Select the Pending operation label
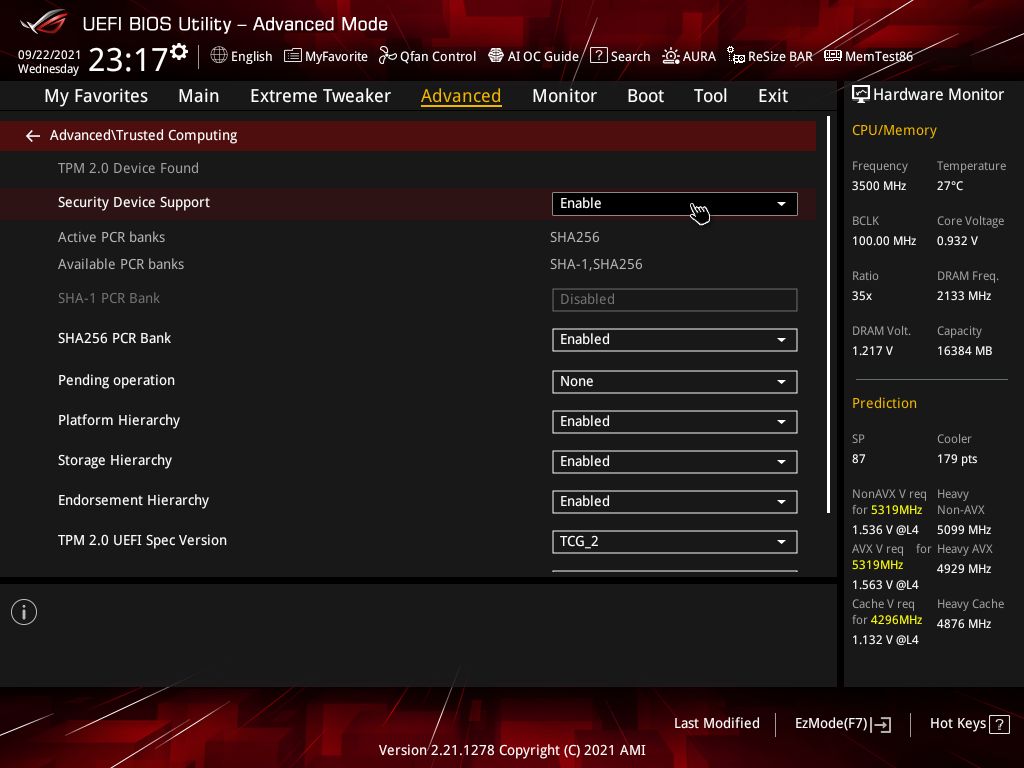The width and height of the screenshot is (1024, 768). (x=116, y=380)
